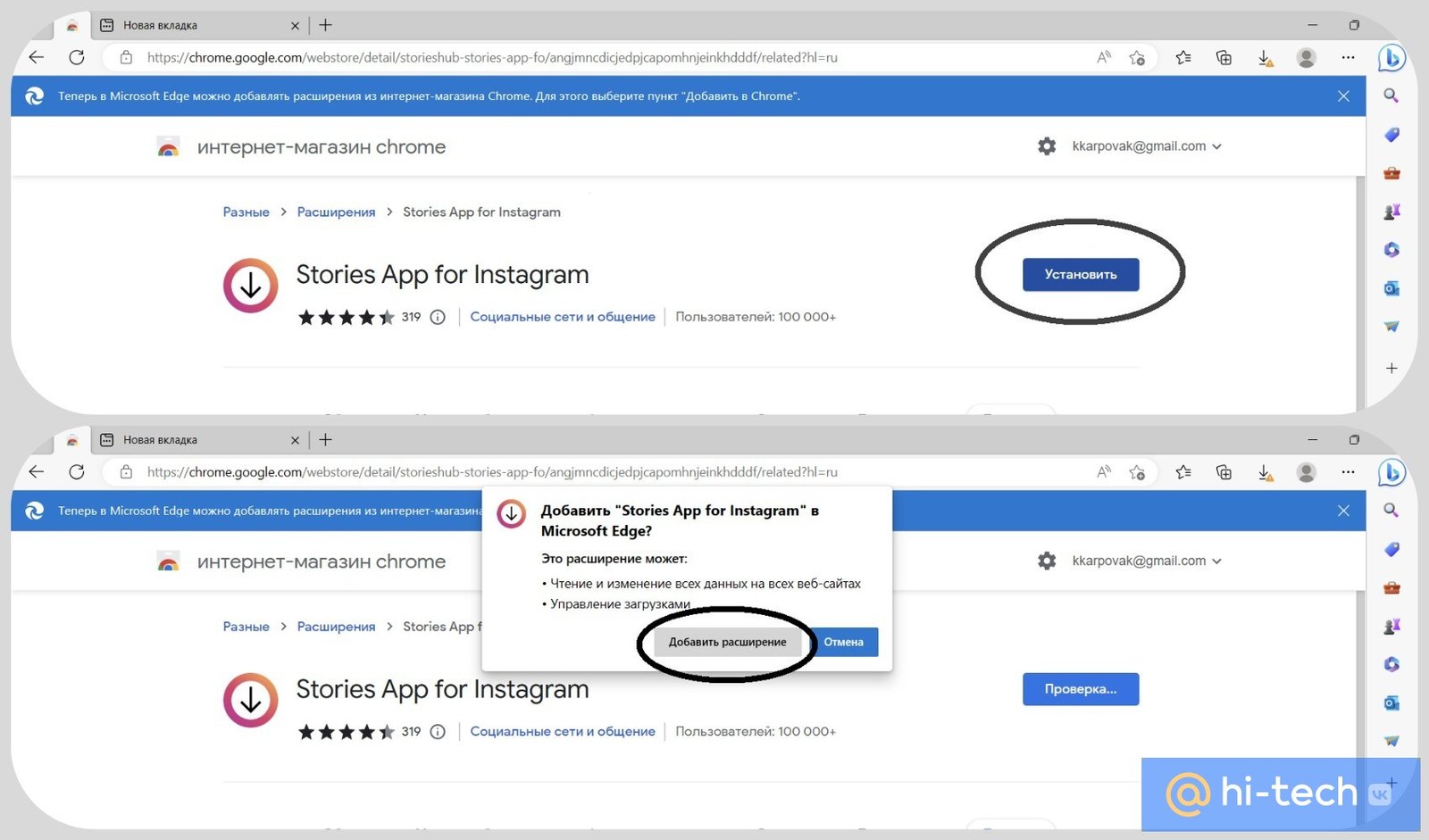Click the site lock icon in upper address bar

click(127, 57)
